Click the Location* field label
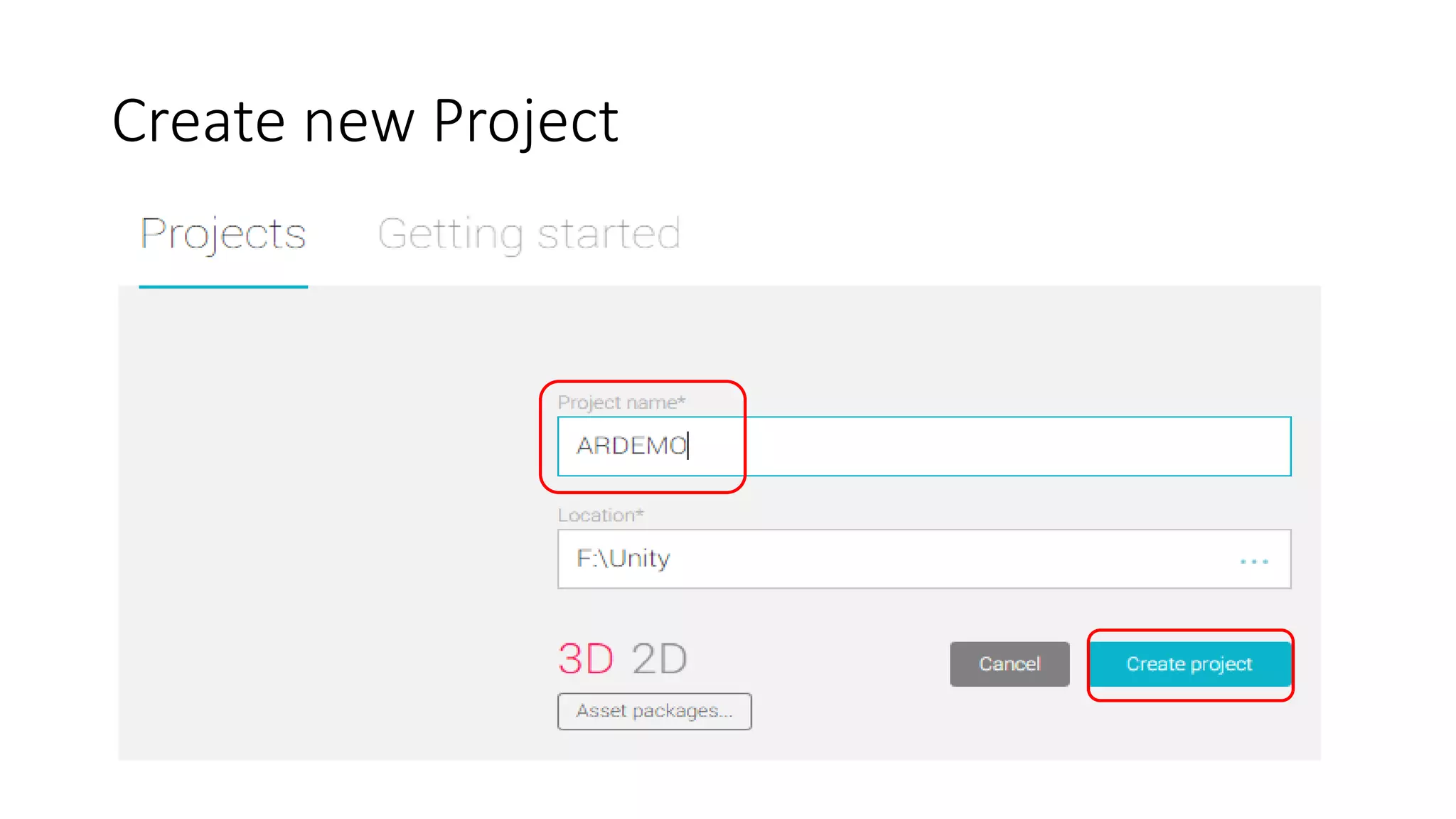The height and width of the screenshot is (819, 1456). [x=600, y=515]
